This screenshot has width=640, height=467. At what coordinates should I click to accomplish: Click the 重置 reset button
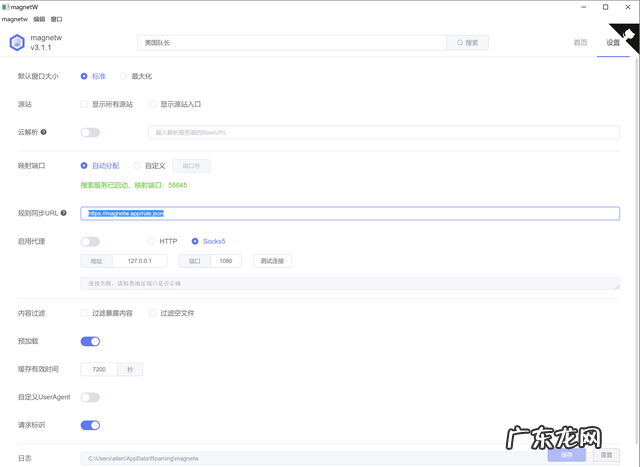pyautogui.click(x=606, y=455)
